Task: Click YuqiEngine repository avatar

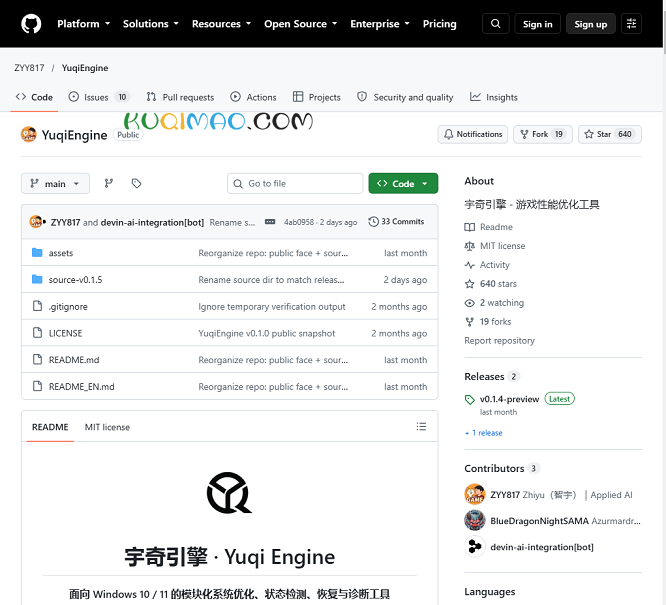Action: tap(28, 134)
